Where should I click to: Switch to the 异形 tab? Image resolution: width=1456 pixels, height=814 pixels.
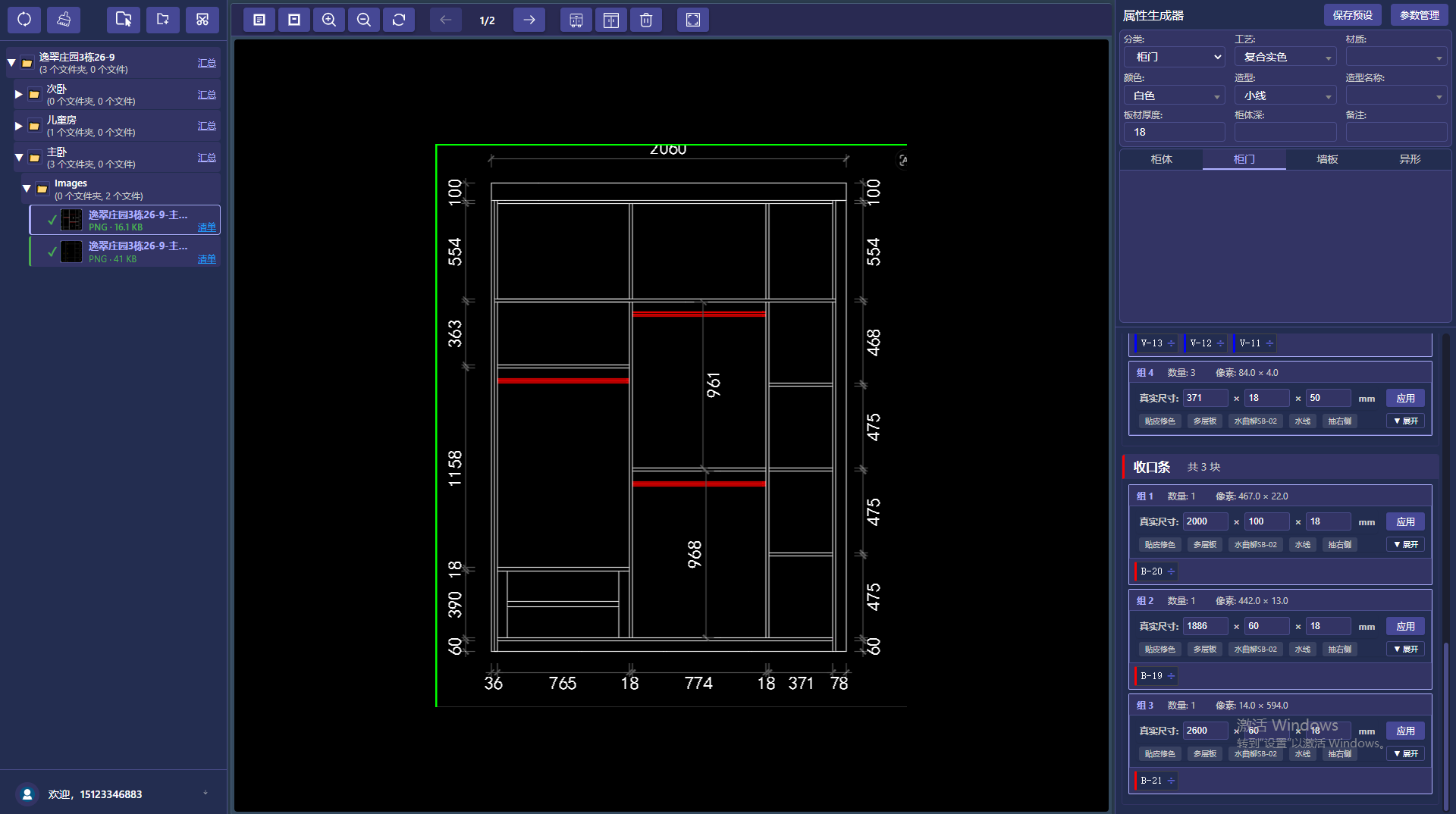point(1410,159)
